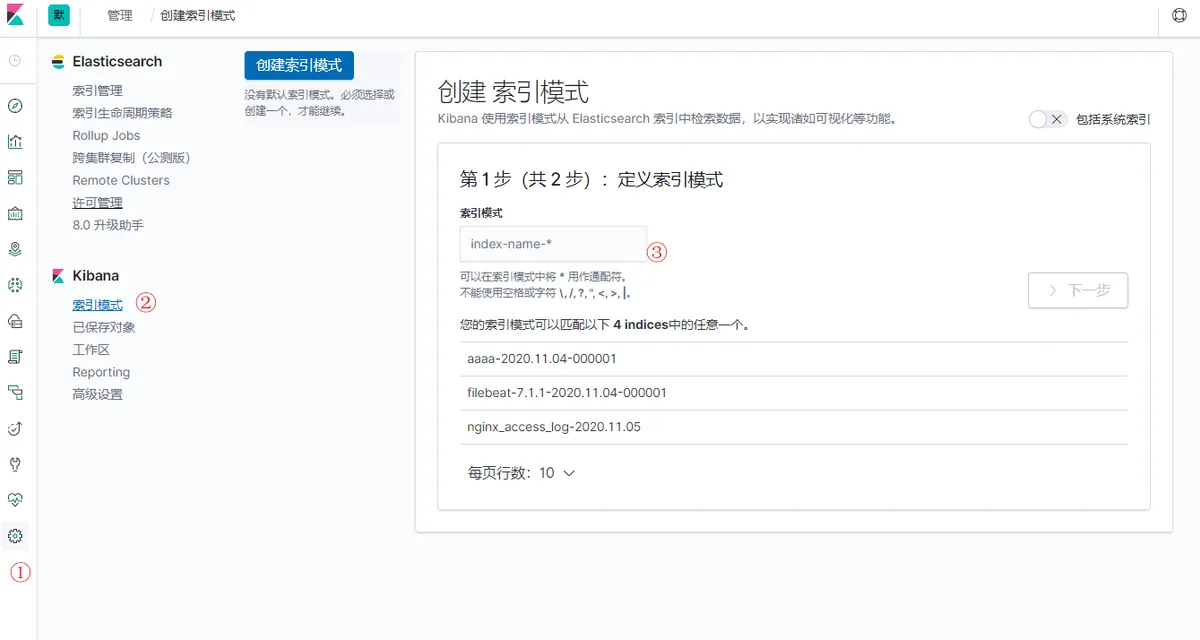Click the blue 创建索引模式 button

point(299,65)
